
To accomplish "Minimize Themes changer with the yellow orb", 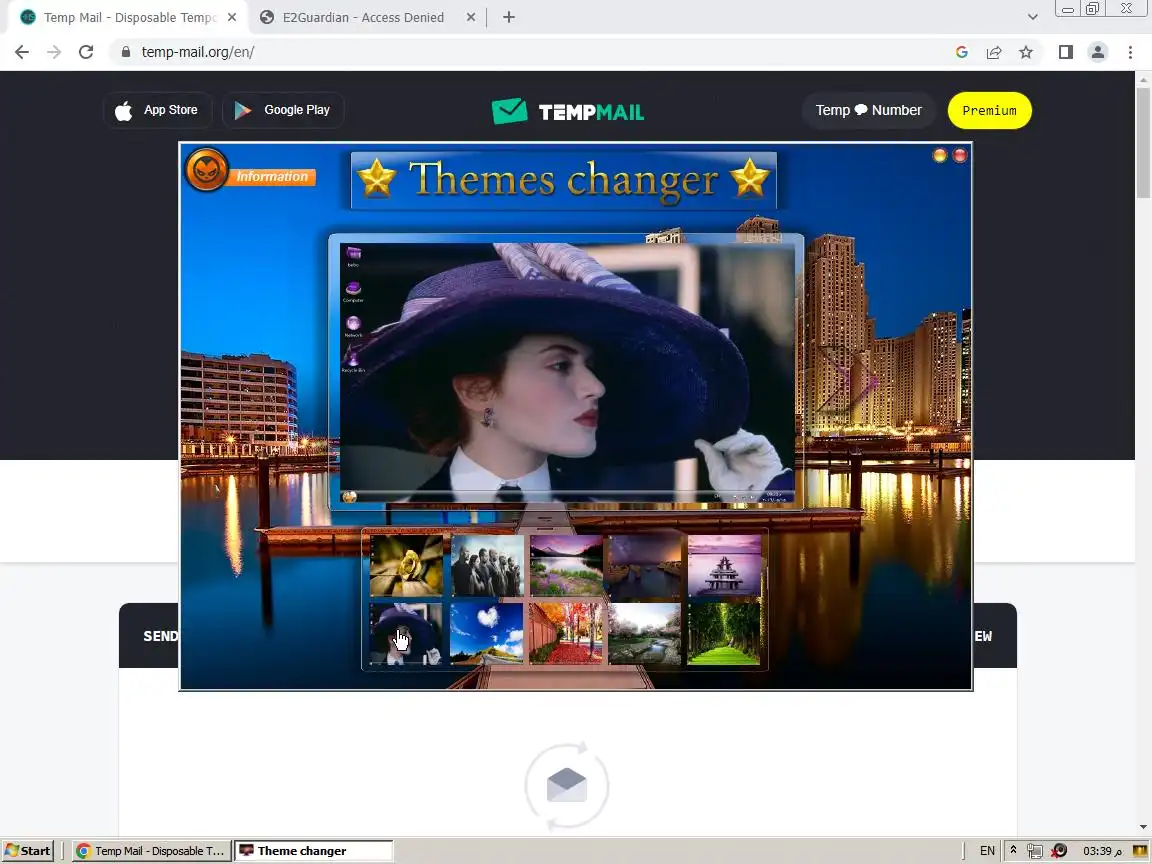I will (940, 155).
